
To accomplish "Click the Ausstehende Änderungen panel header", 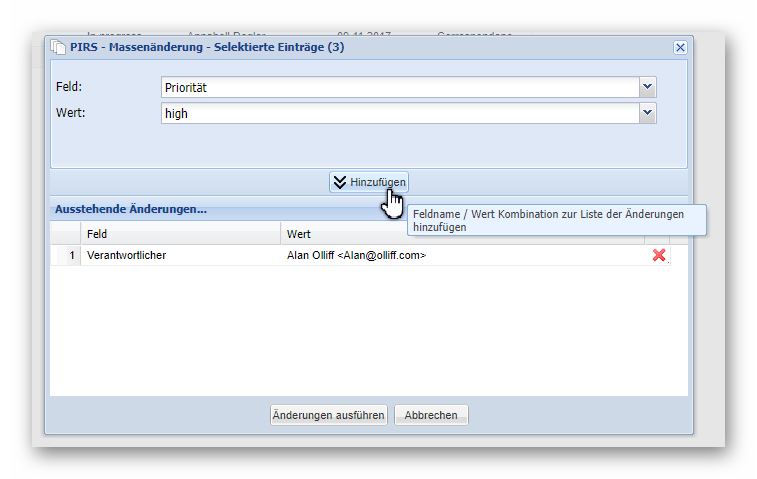I will [131, 210].
